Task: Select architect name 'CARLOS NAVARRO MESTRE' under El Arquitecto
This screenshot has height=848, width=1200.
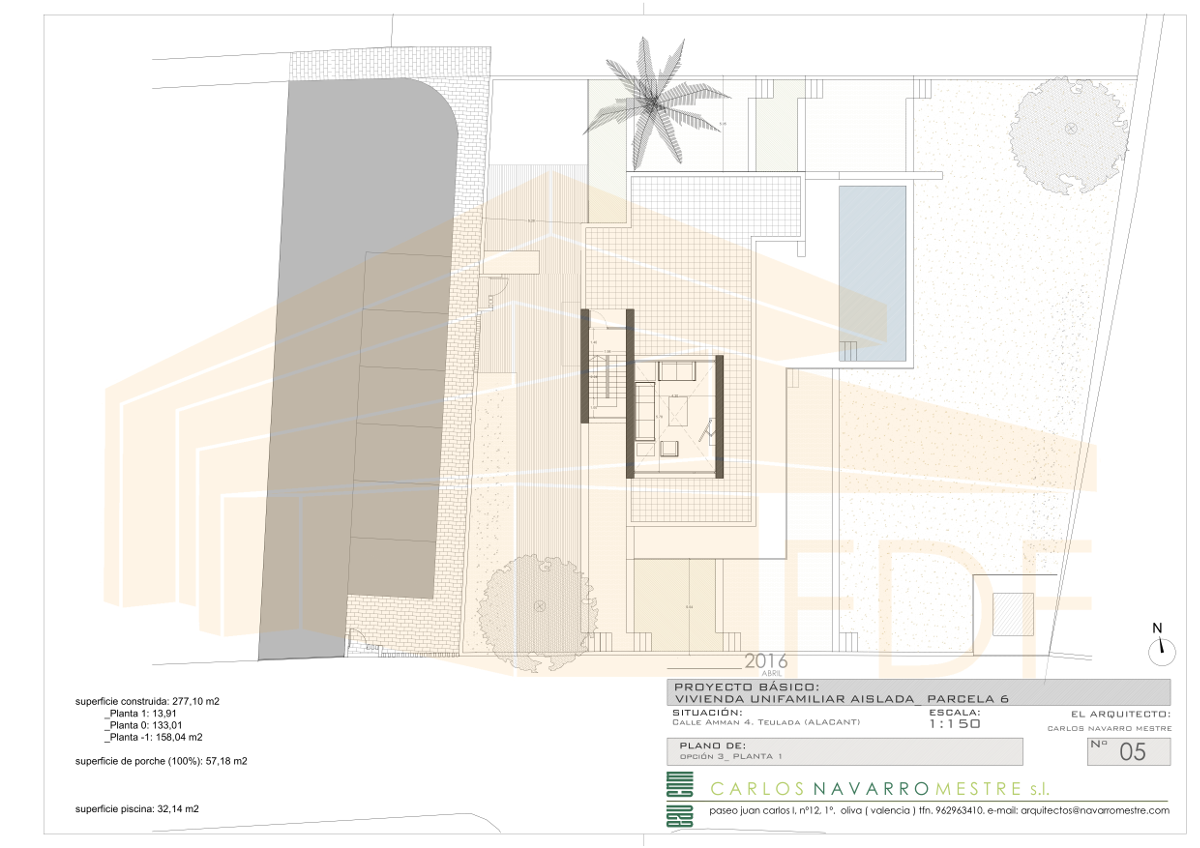Action: (1109, 729)
